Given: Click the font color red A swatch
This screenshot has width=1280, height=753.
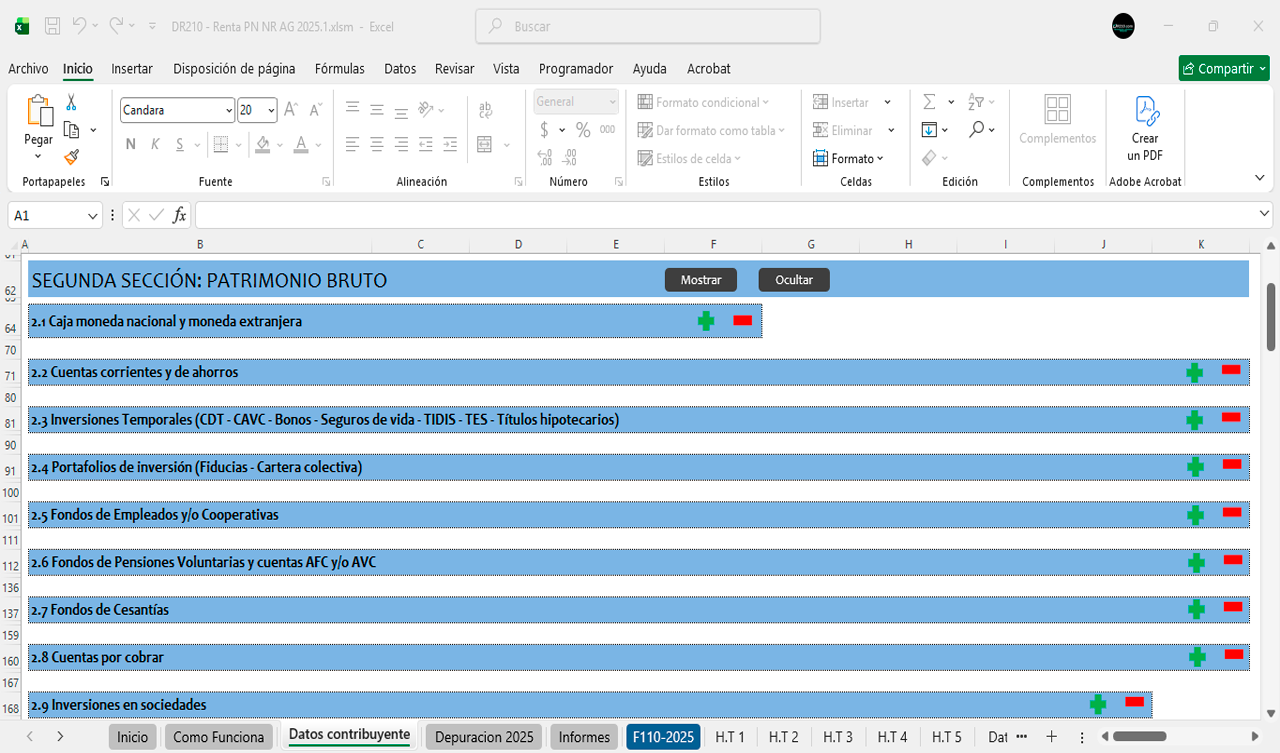Looking at the screenshot, I should (301, 144).
